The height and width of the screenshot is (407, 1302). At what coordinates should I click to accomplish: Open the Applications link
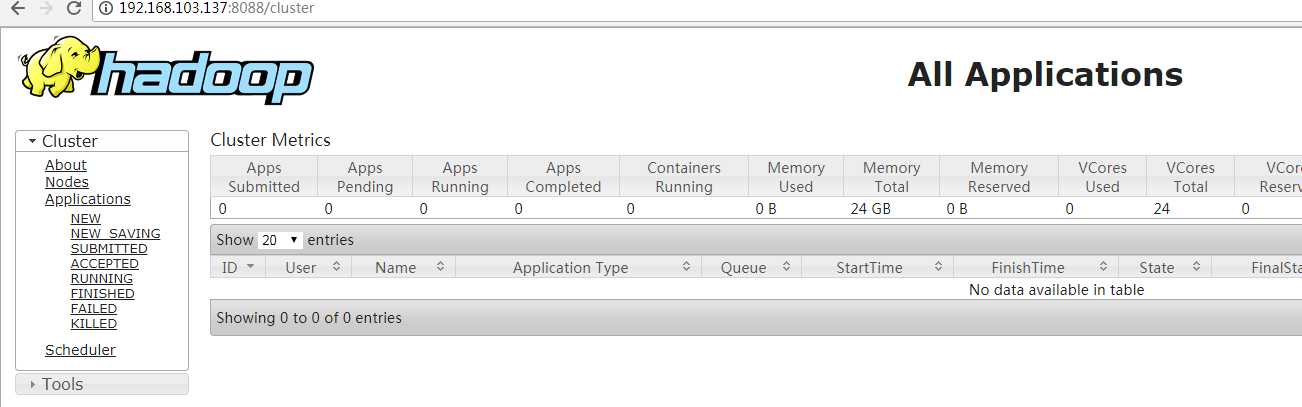88,199
